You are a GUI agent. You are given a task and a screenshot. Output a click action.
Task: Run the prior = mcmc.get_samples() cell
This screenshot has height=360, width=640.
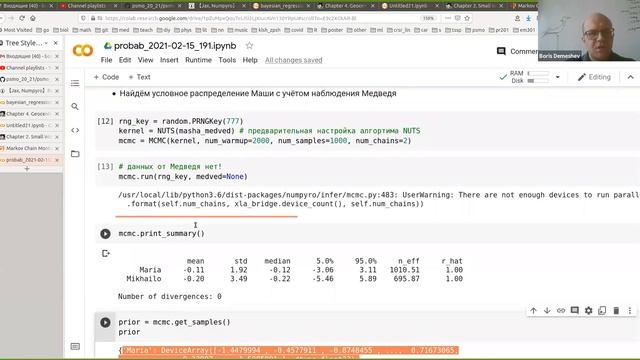(x=105, y=322)
